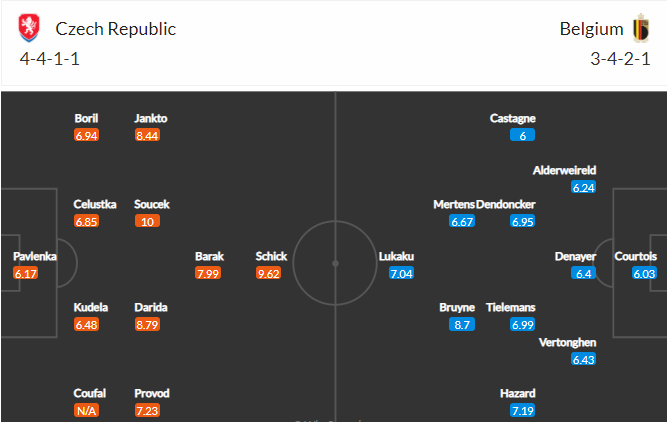Click player name Alderweireld

(x=564, y=170)
